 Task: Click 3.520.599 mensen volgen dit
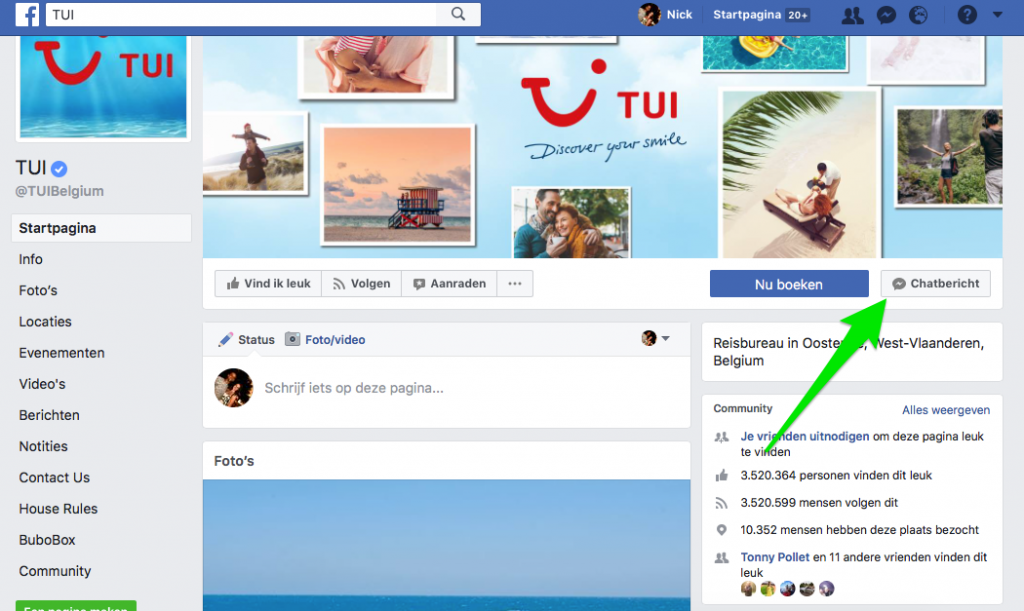point(819,503)
